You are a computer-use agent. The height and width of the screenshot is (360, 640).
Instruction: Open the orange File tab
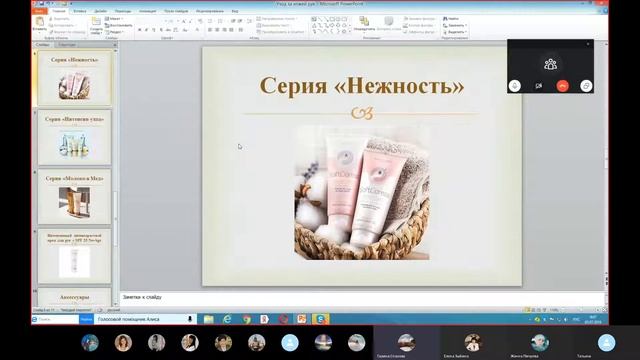click(39, 11)
